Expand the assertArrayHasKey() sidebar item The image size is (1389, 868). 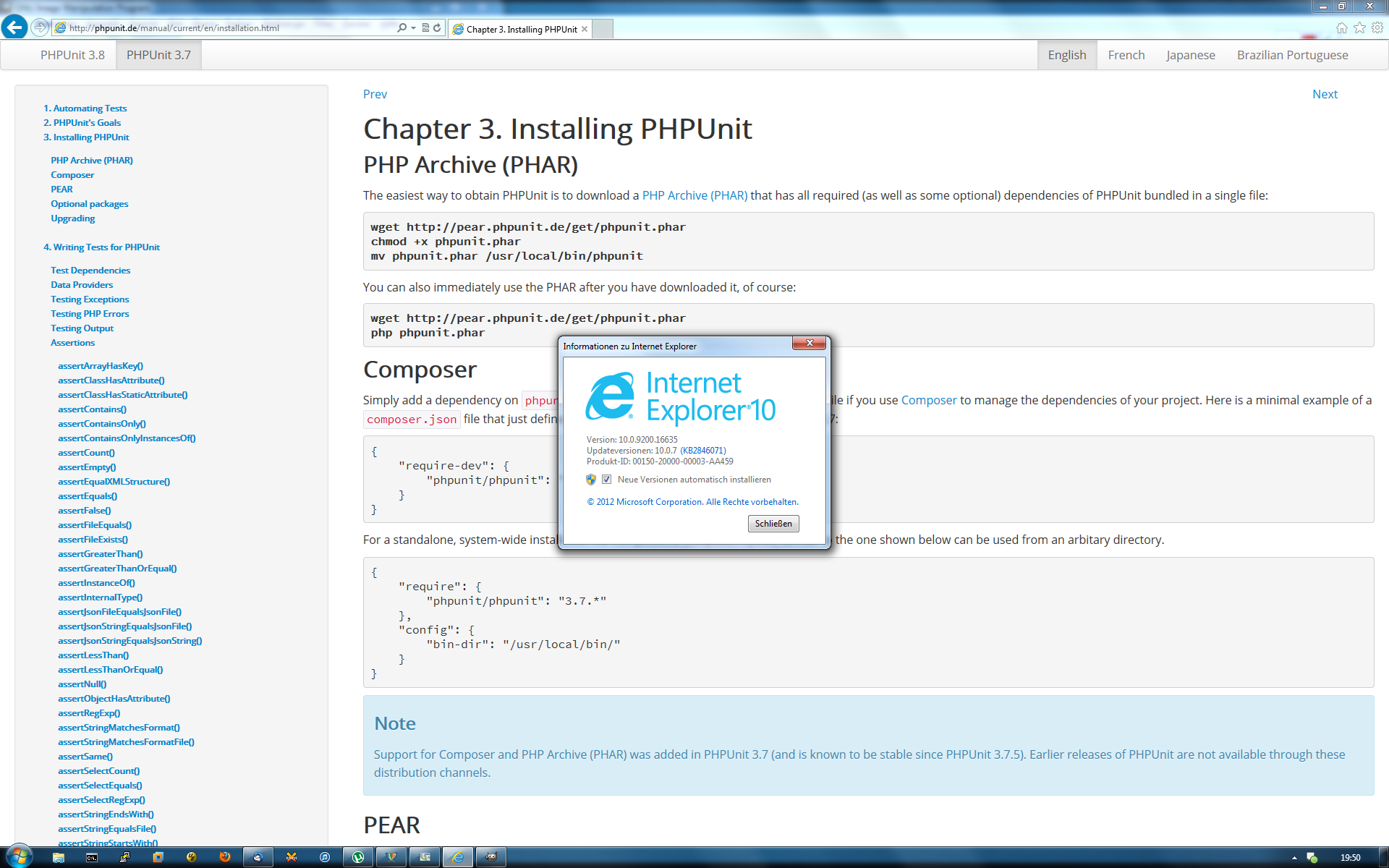[100, 365]
